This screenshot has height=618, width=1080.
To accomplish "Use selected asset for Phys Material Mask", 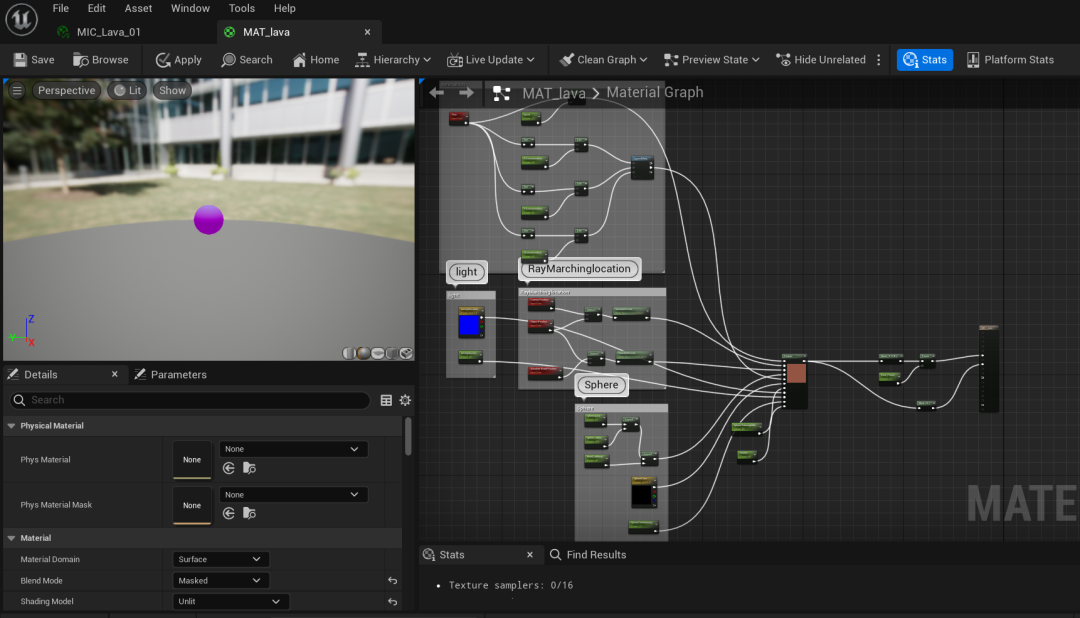I will pos(229,514).
